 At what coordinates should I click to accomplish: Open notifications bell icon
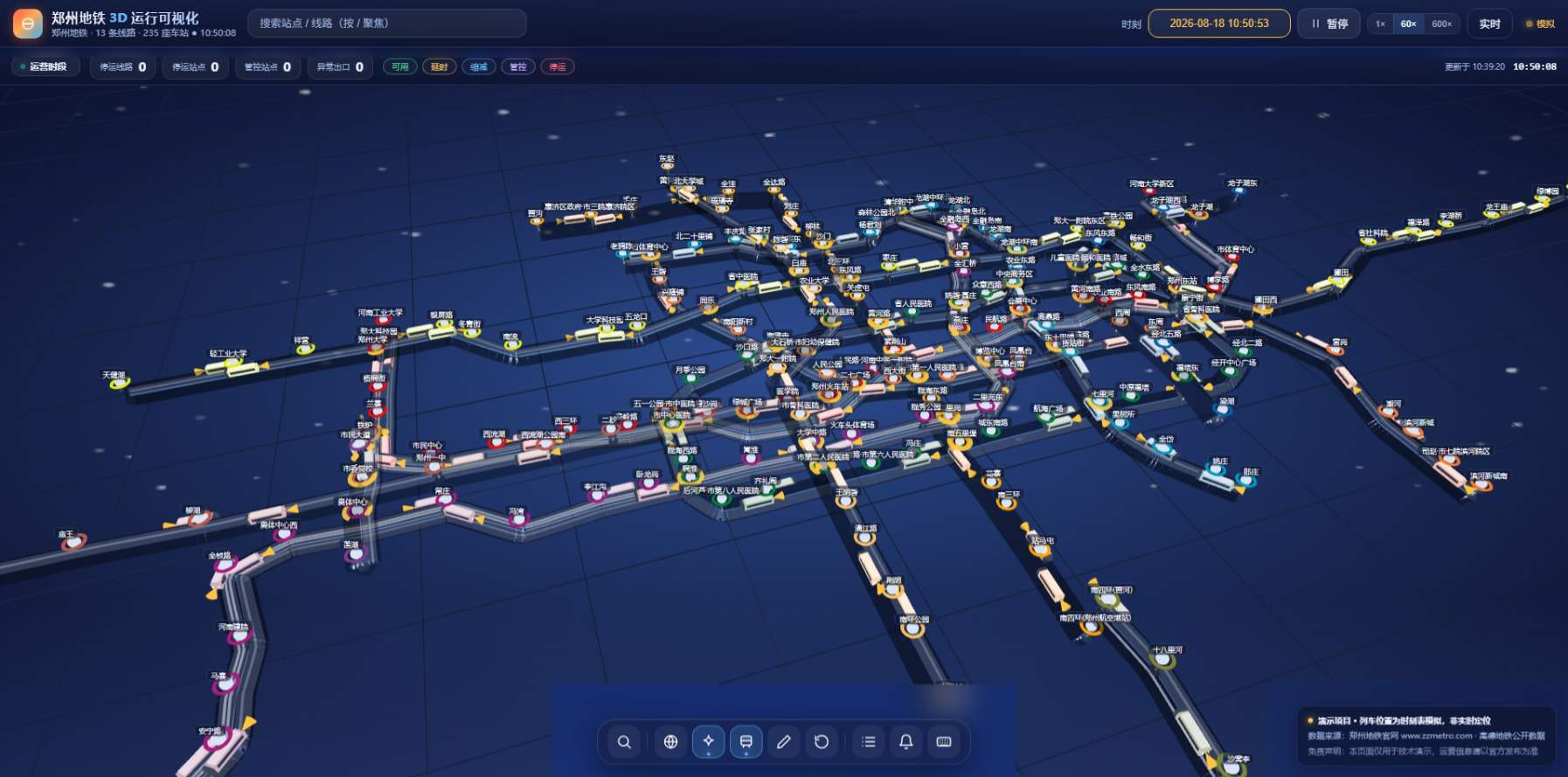point(905,742)
